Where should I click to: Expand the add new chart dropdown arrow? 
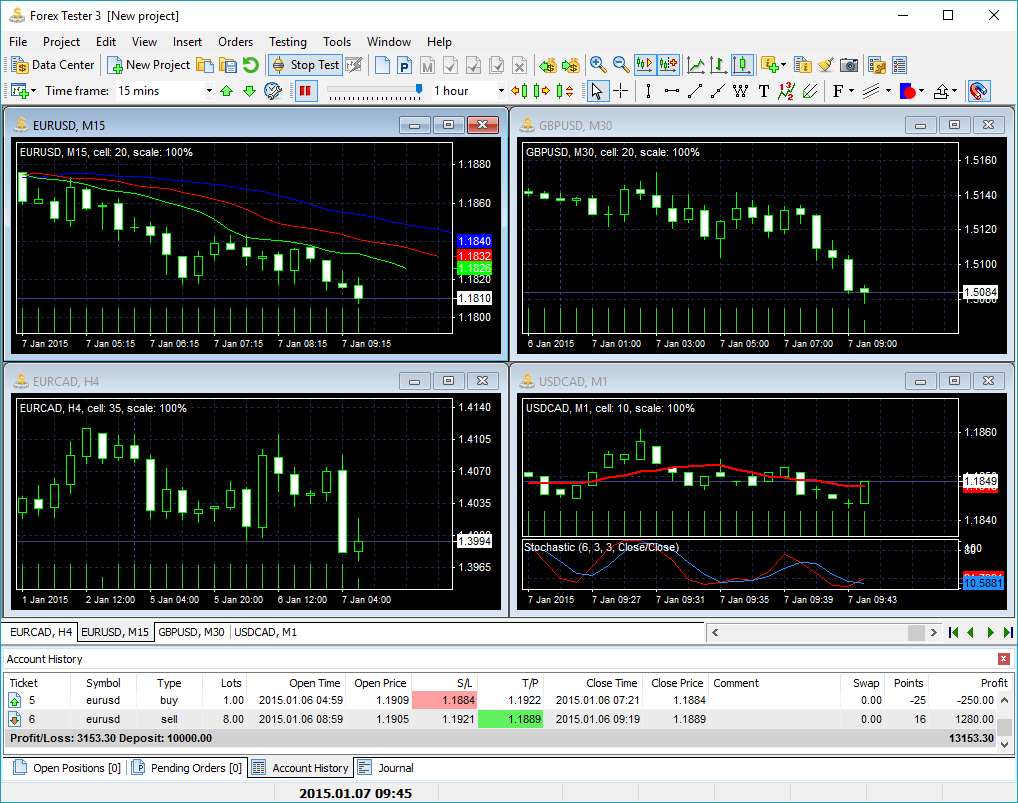click(x=33, y=92)
